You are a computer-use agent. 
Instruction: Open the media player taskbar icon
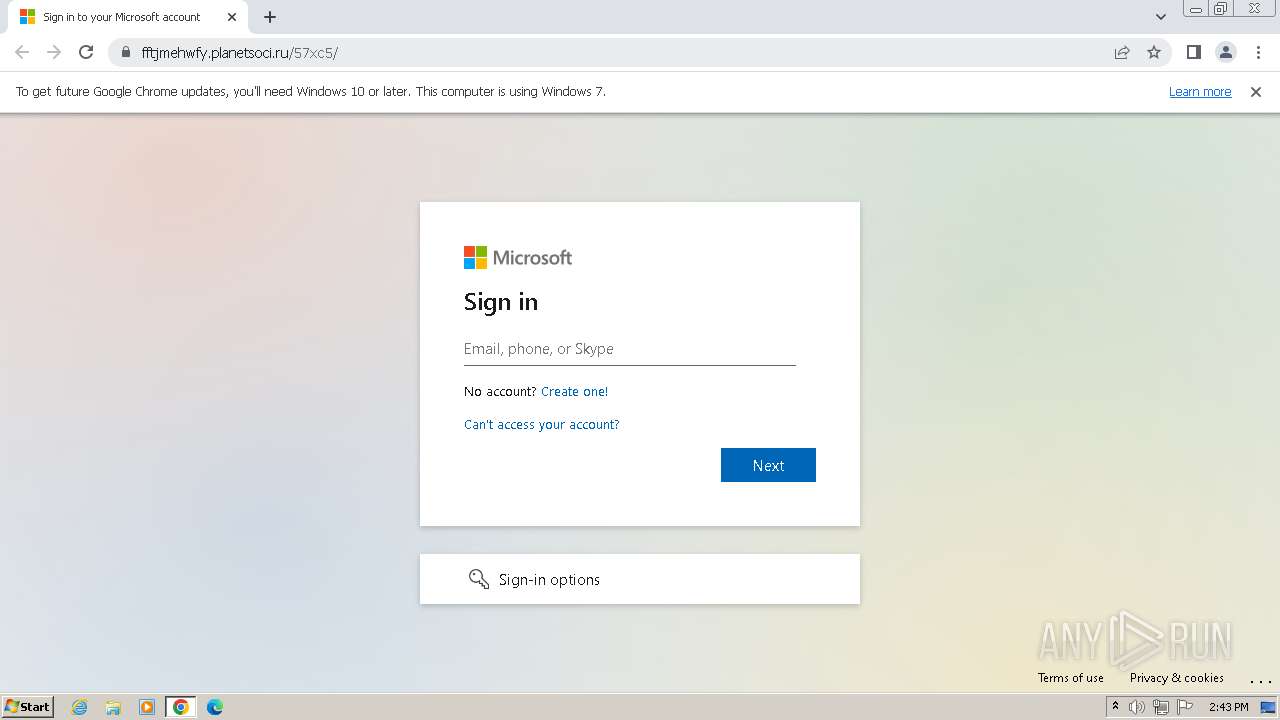(147, 707)
